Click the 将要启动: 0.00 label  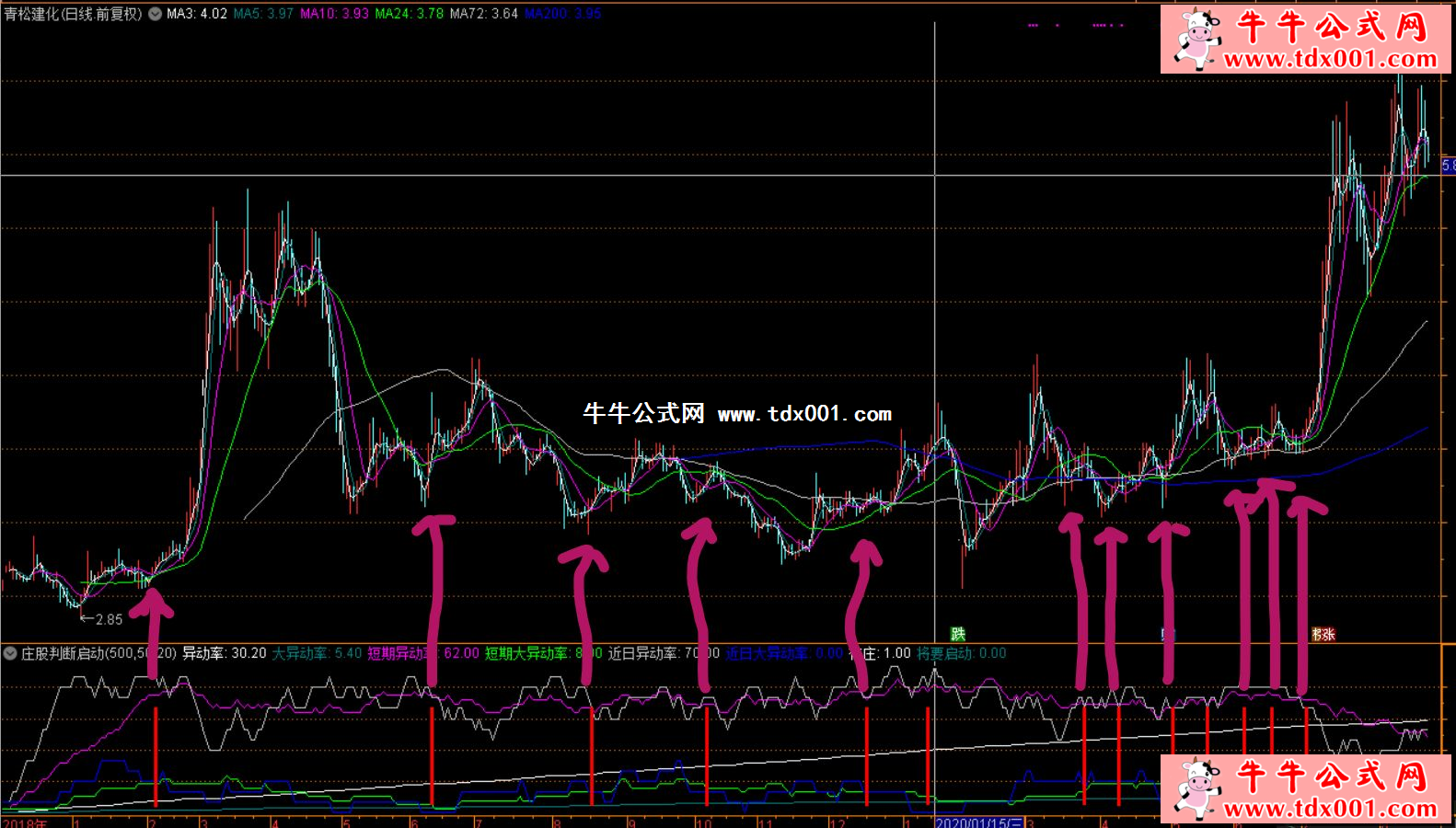tap(961, 653)
